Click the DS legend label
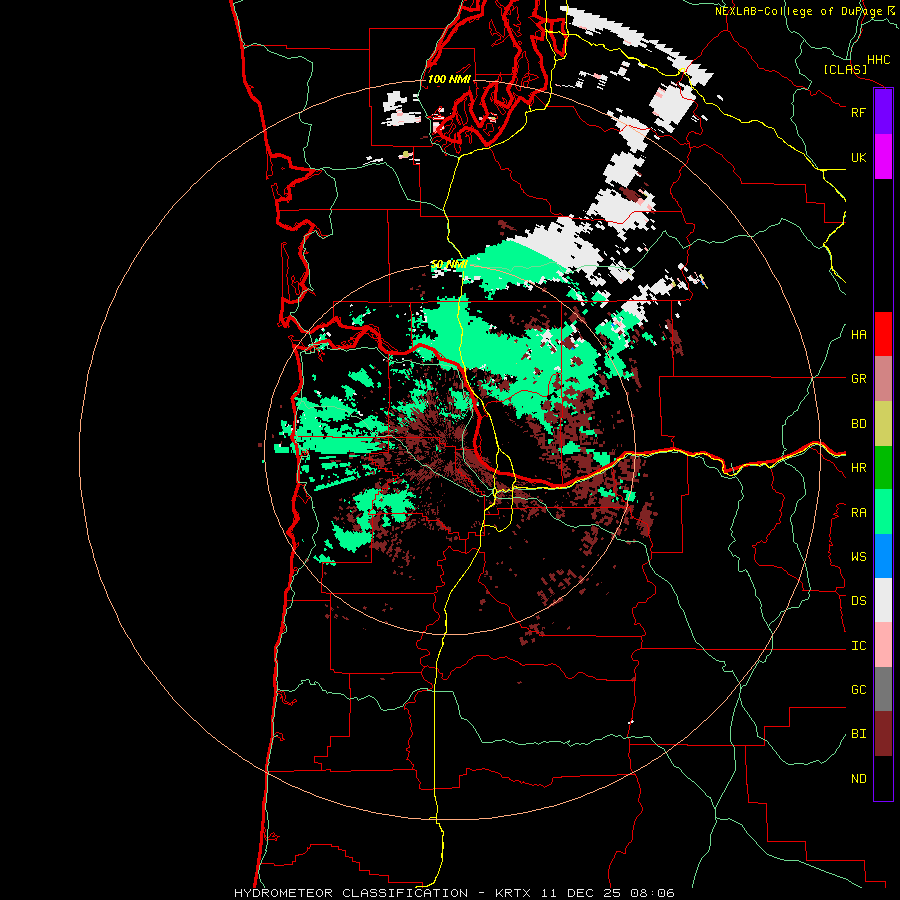Viewport: 900px width, 900px height. (x=858, y=601)
